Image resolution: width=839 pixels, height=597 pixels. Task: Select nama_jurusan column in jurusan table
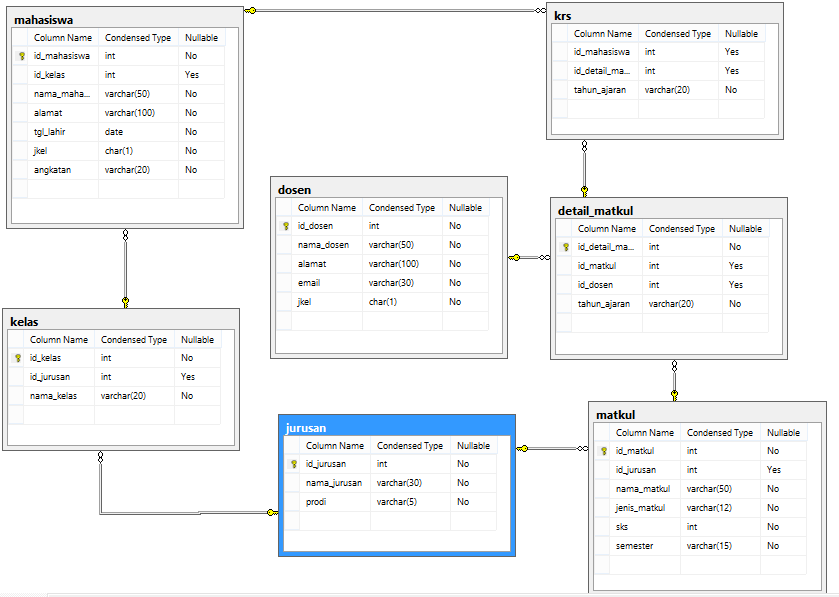tap(334, 483)
